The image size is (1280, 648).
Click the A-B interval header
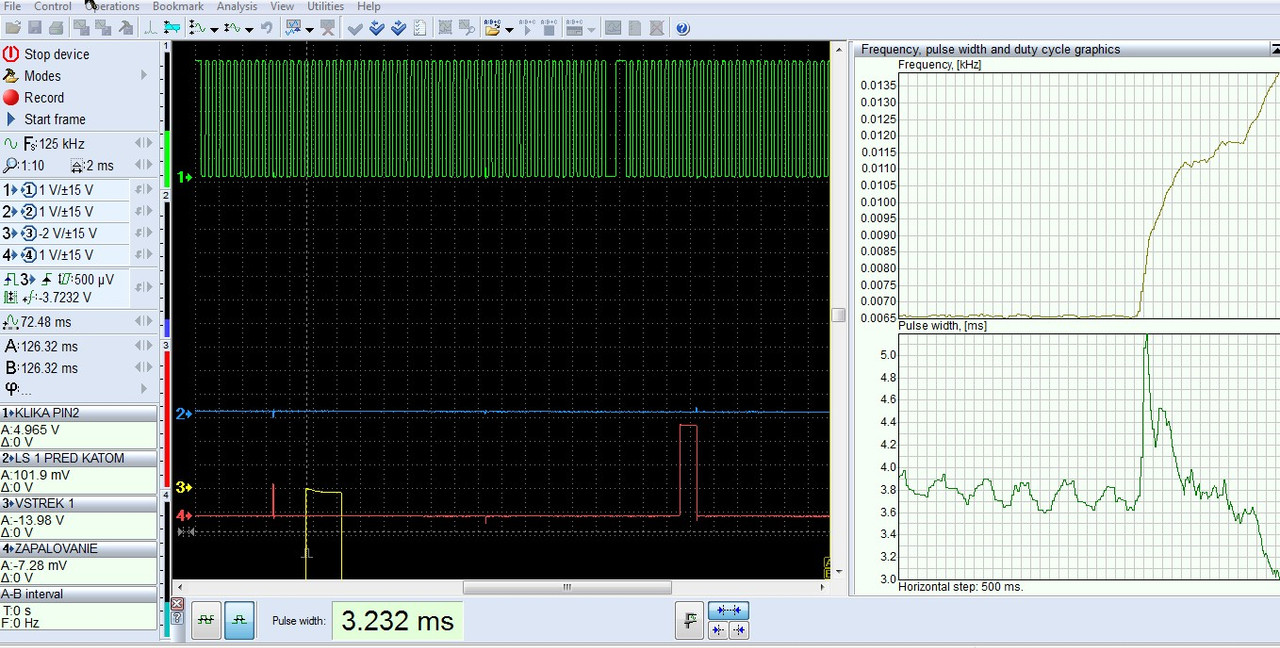[x=78, y=594]
